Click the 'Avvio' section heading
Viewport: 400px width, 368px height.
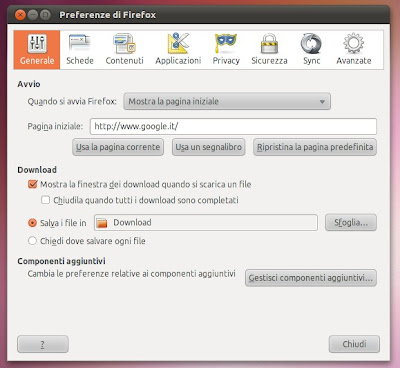[29, 84]
